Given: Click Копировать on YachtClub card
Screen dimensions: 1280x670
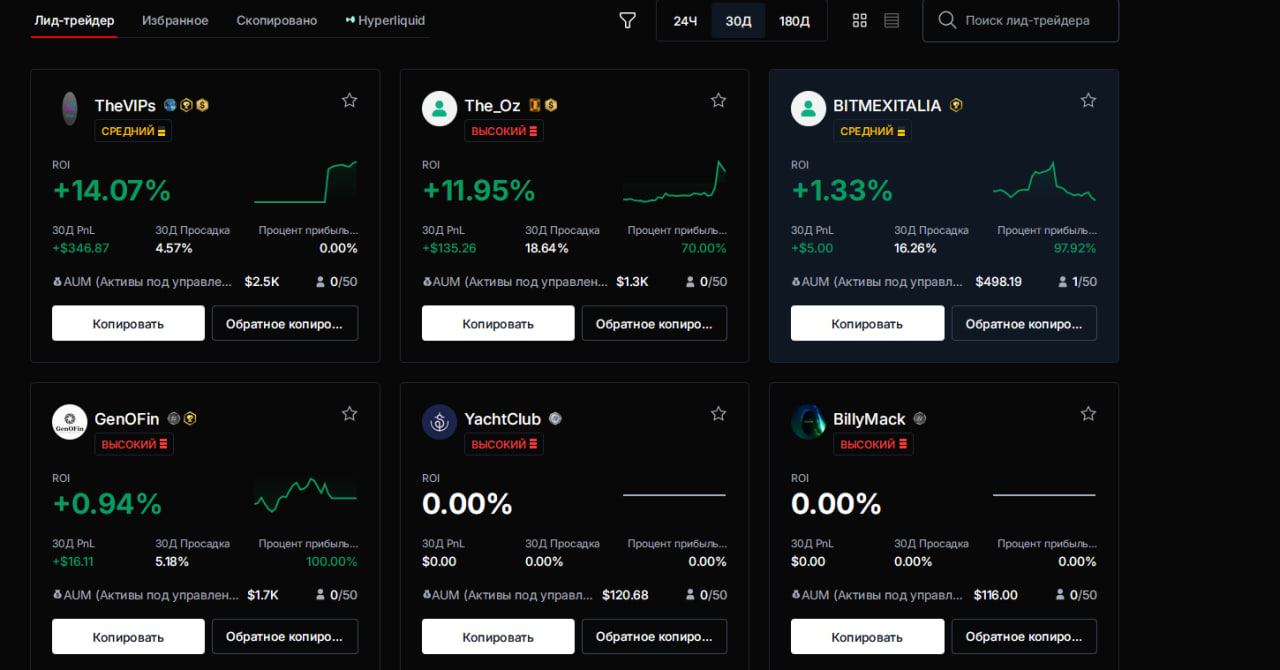Looking at the screenshot, I should tap(498, 636).
